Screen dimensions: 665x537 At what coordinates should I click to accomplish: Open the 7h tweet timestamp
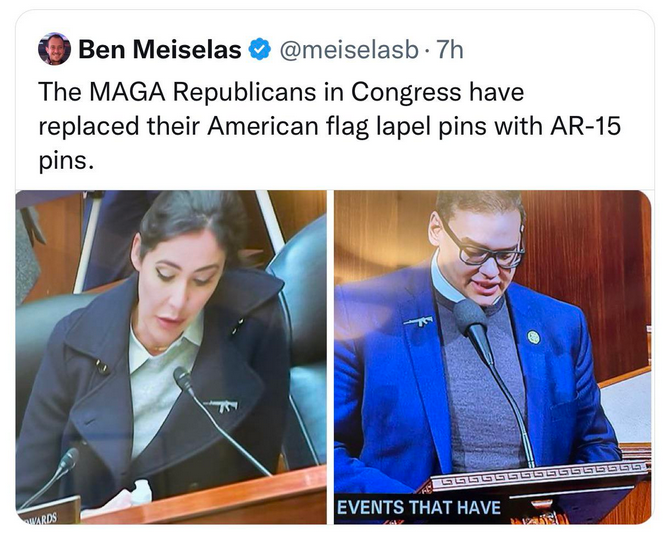click(450, 49)
